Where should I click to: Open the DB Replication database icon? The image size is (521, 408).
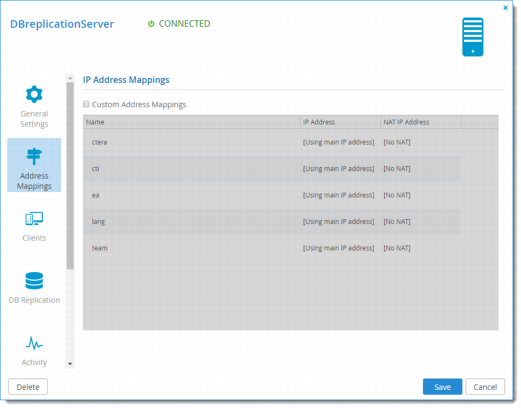tap(34, 281)
